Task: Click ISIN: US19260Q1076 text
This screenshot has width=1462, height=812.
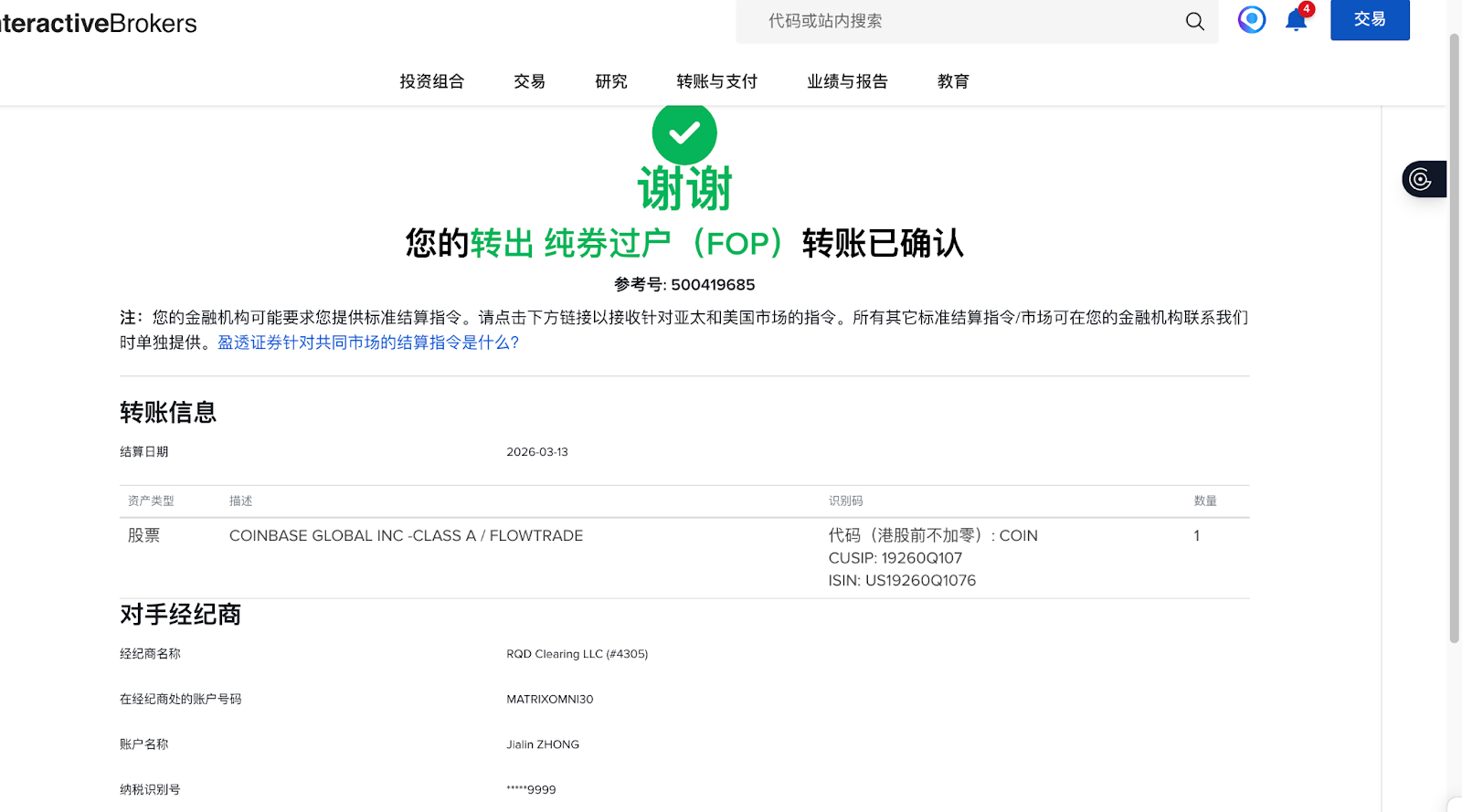Action: [x=902, y=581]
